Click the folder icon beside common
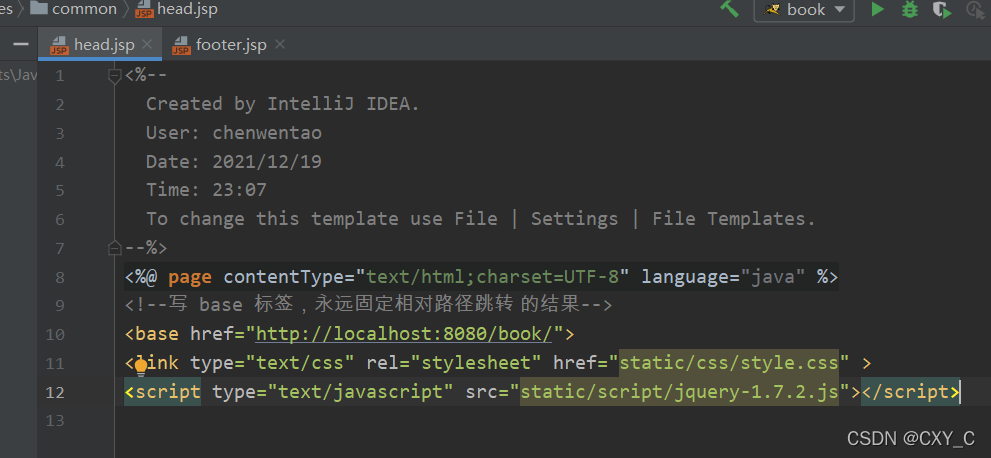 click(x=39, y=8)
